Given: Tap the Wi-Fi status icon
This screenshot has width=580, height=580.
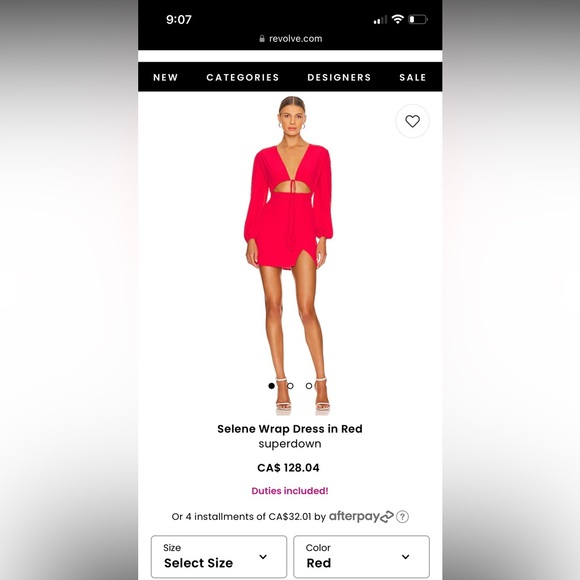Looking at the screenshot, I should point(398,19).
